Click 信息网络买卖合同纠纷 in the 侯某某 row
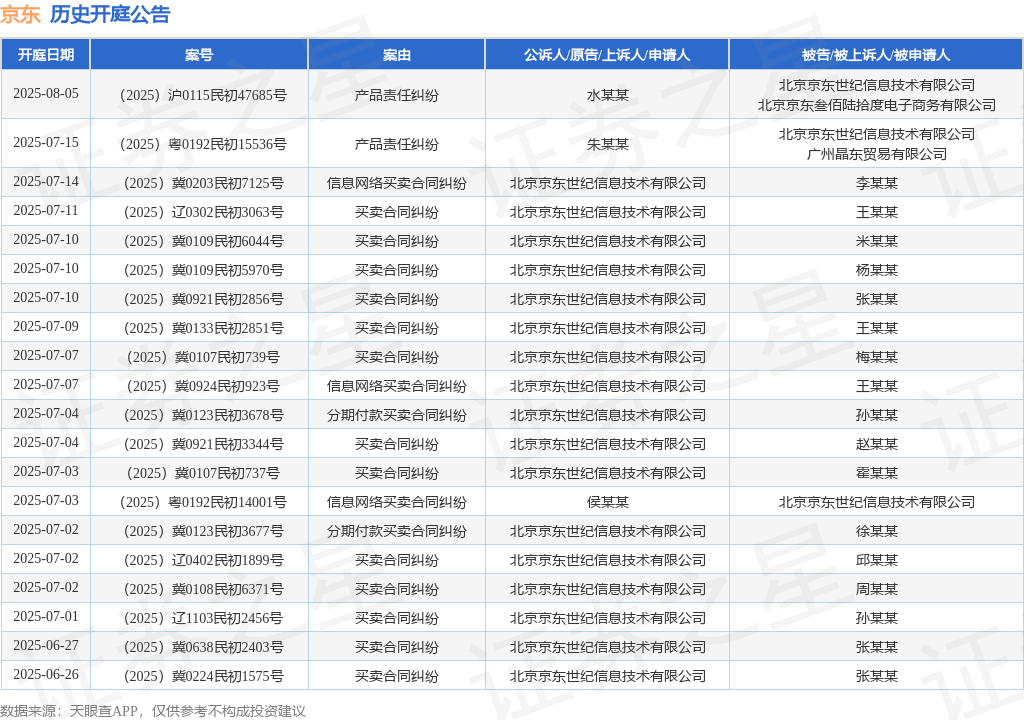 click(x=396, y=502)
